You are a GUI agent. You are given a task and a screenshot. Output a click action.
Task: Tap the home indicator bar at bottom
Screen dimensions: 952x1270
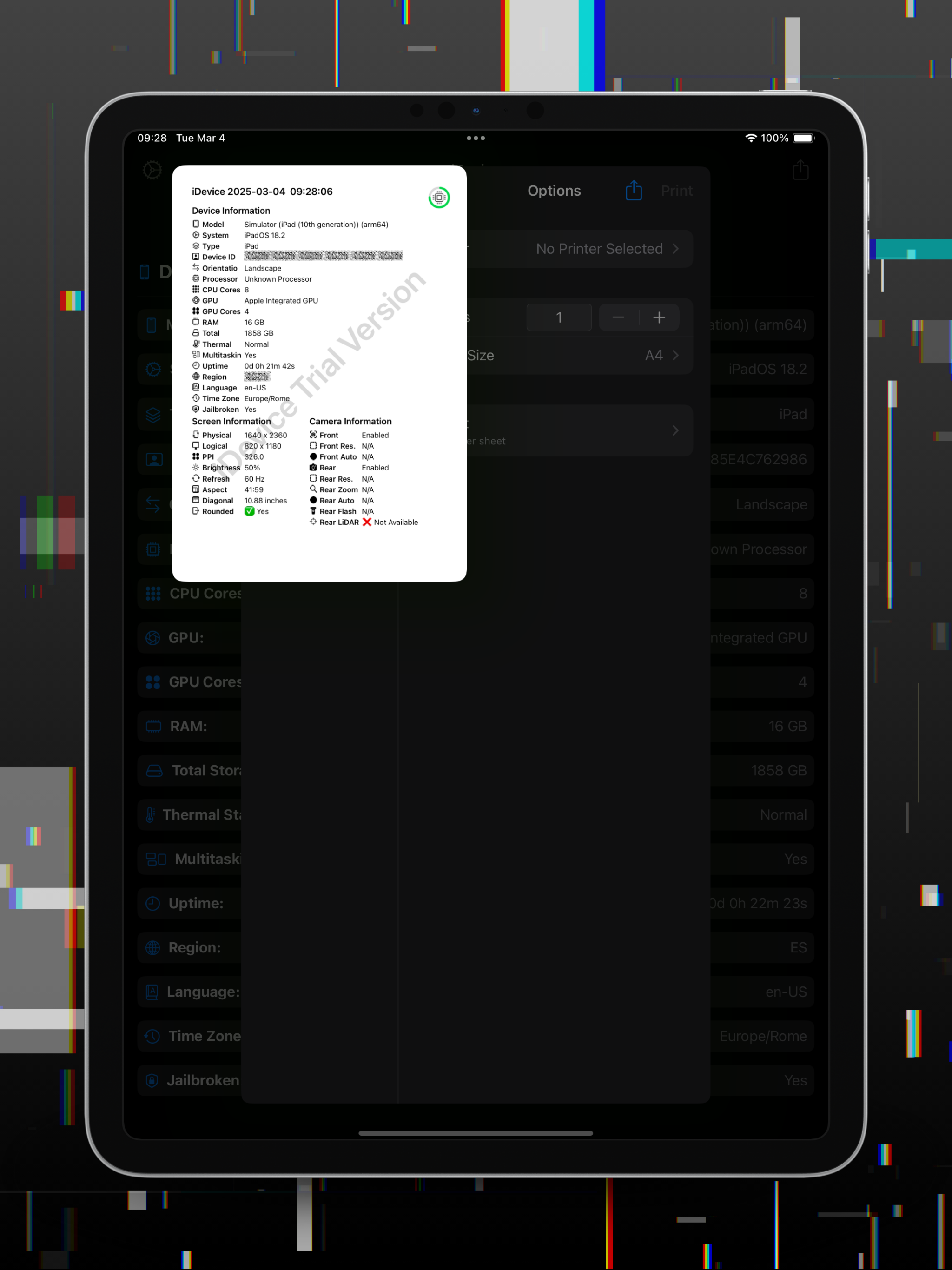(476, 1133)
